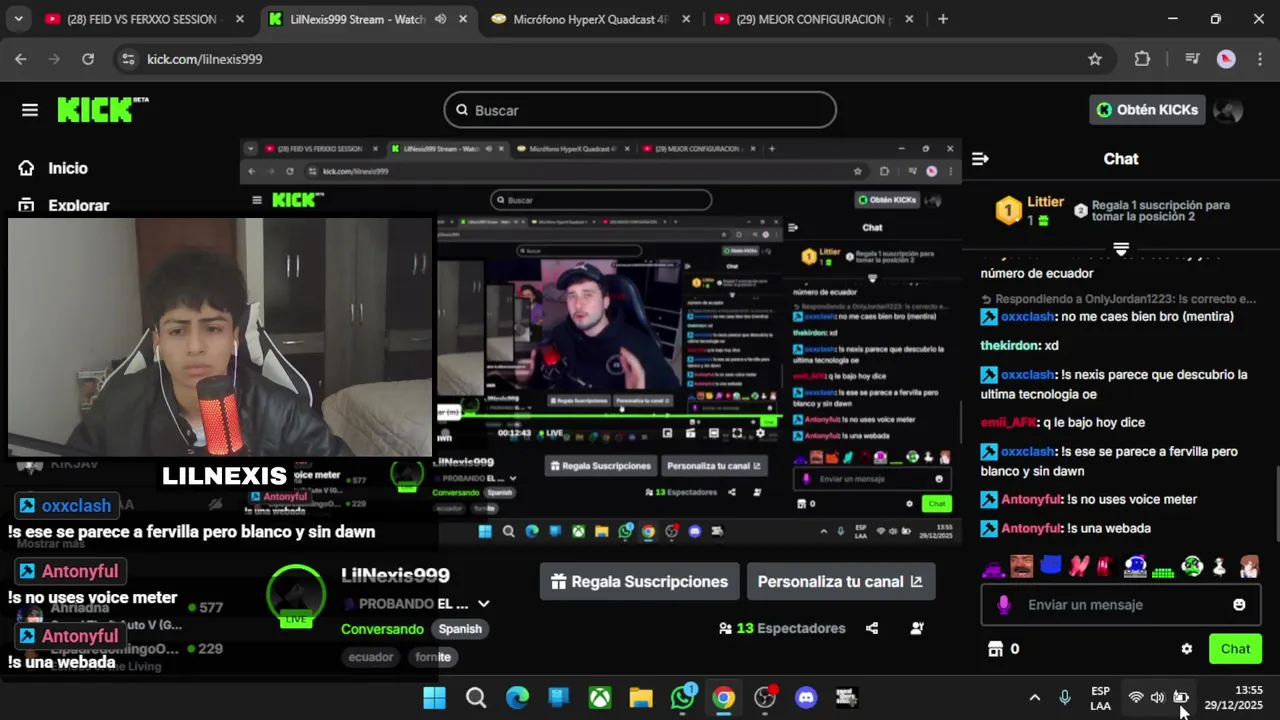The image size is (1280, 720).
Task: Click Explorar in the Kick sidebar
Action: click(x=79, y=205)
